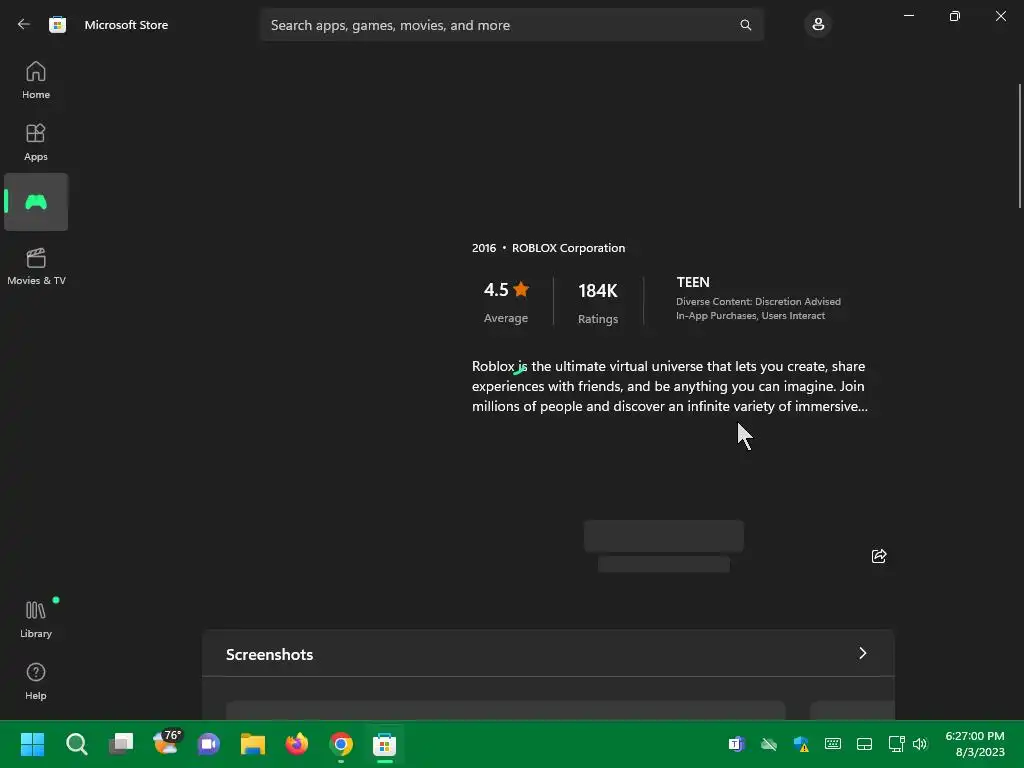Click Microsoft Store taskbar icon
Viewport: 1024px width, 768px height.
pos(385,744)
